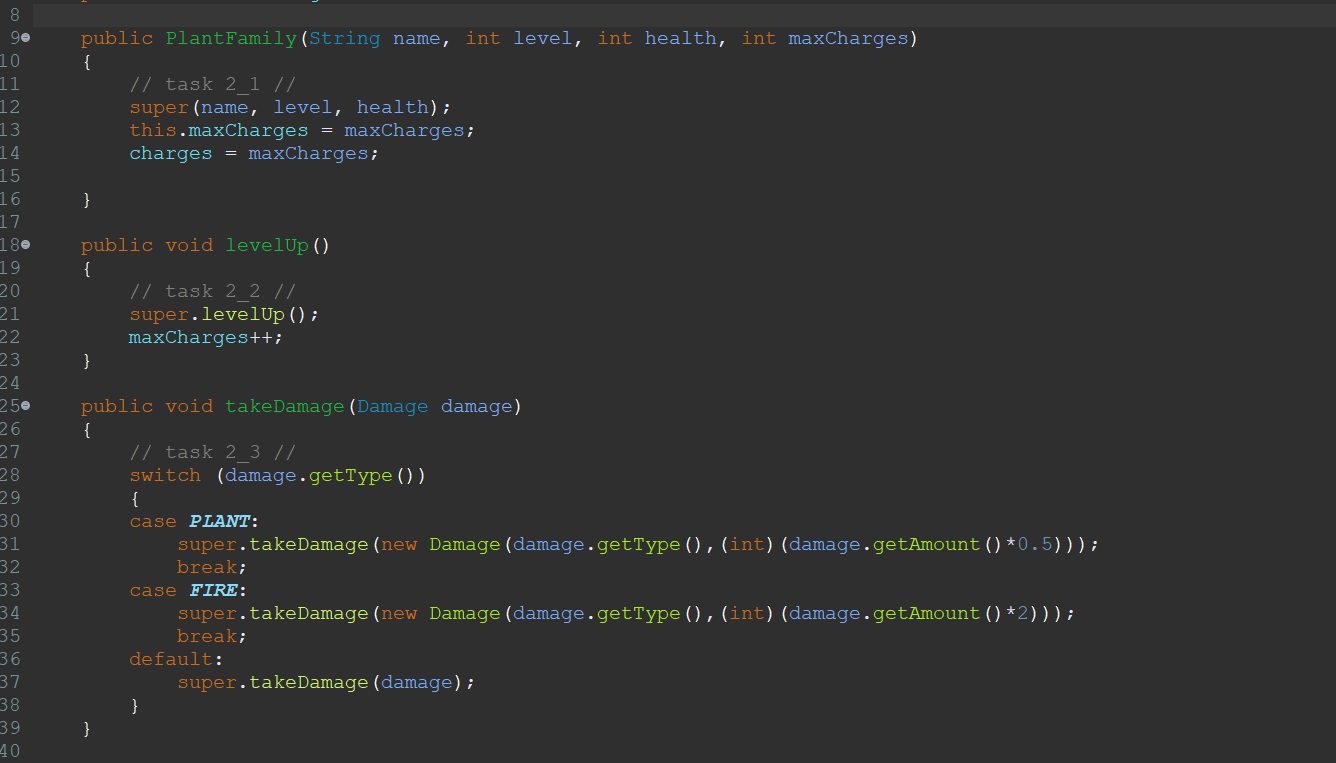
Task: Click 'charges' at start of line 14
Action: pos(171,153)
